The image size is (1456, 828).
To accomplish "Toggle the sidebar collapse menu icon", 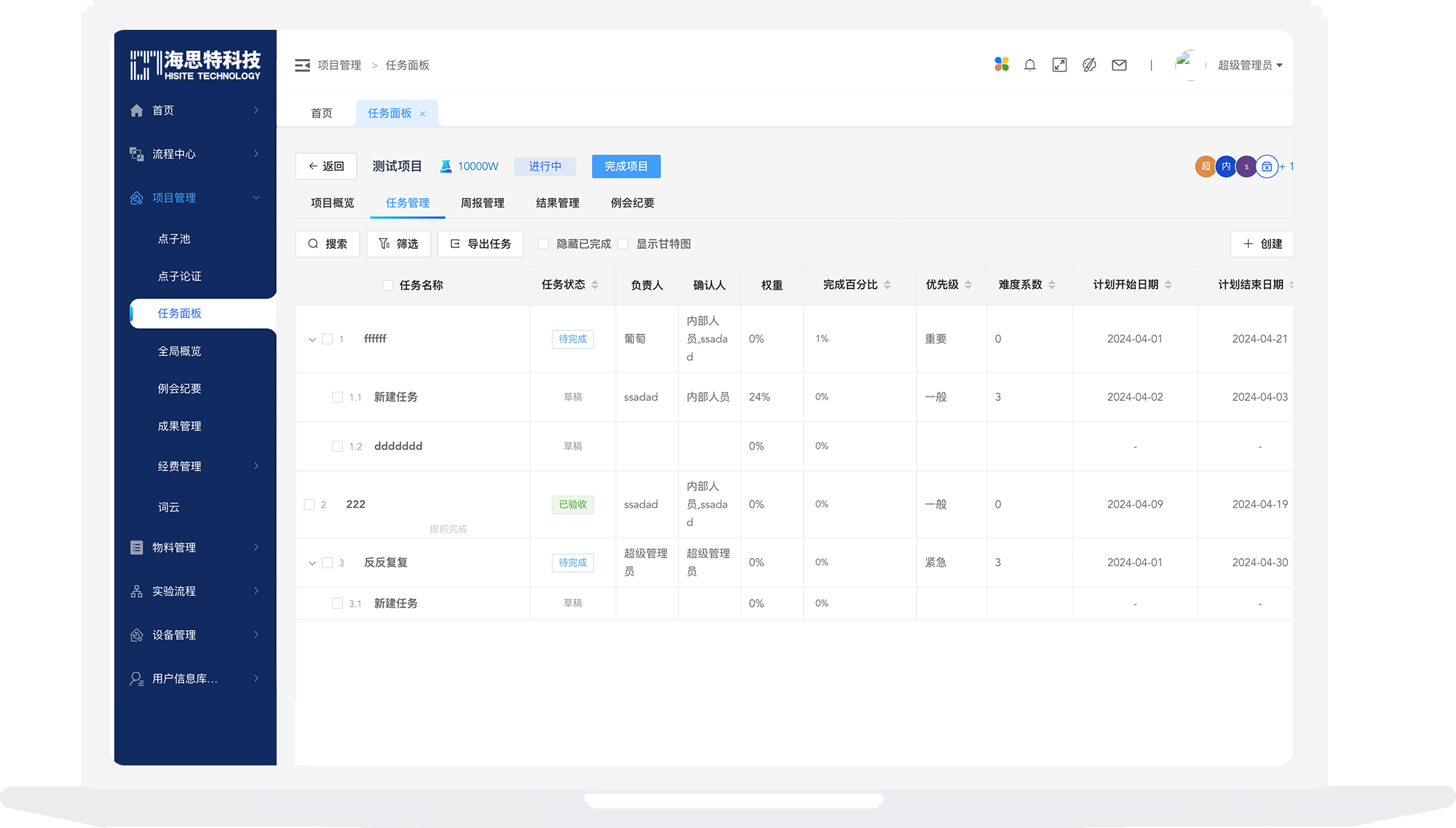I will click(302, 65).
